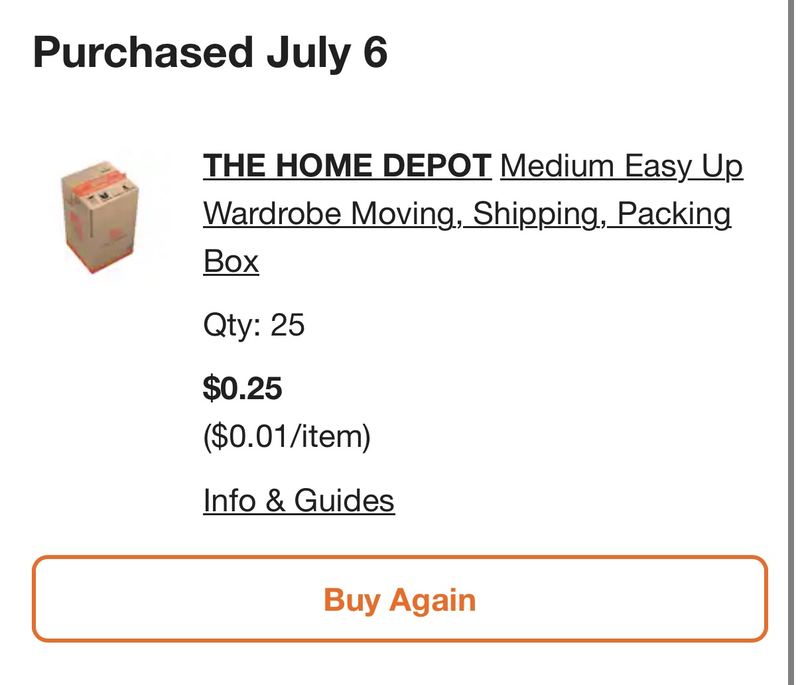800x685 pixels.
Task: Click the word Box ending the title
Action: [x=231, y=262]
